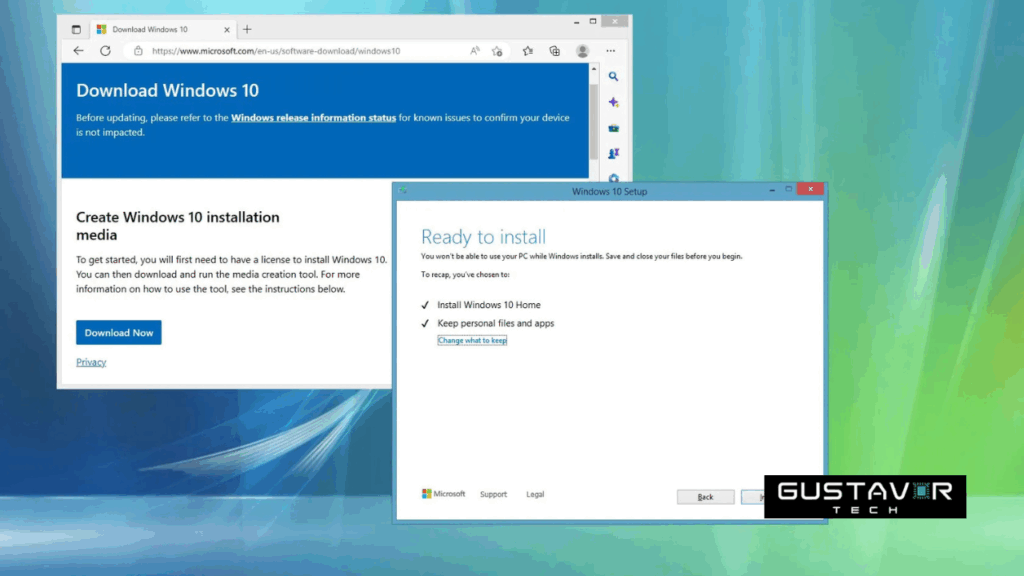Activate the Read aloud icon

click(475, 51)
